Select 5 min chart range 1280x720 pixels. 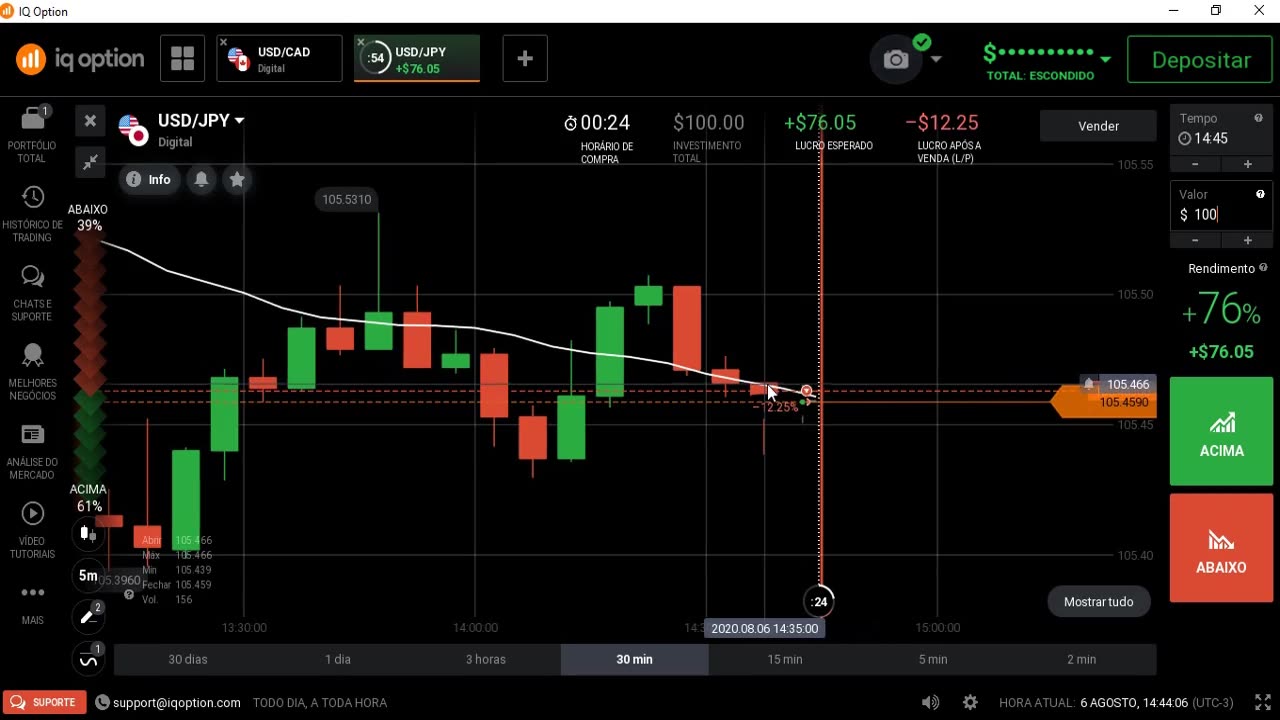pyautogui.click(x=933, y=659)
